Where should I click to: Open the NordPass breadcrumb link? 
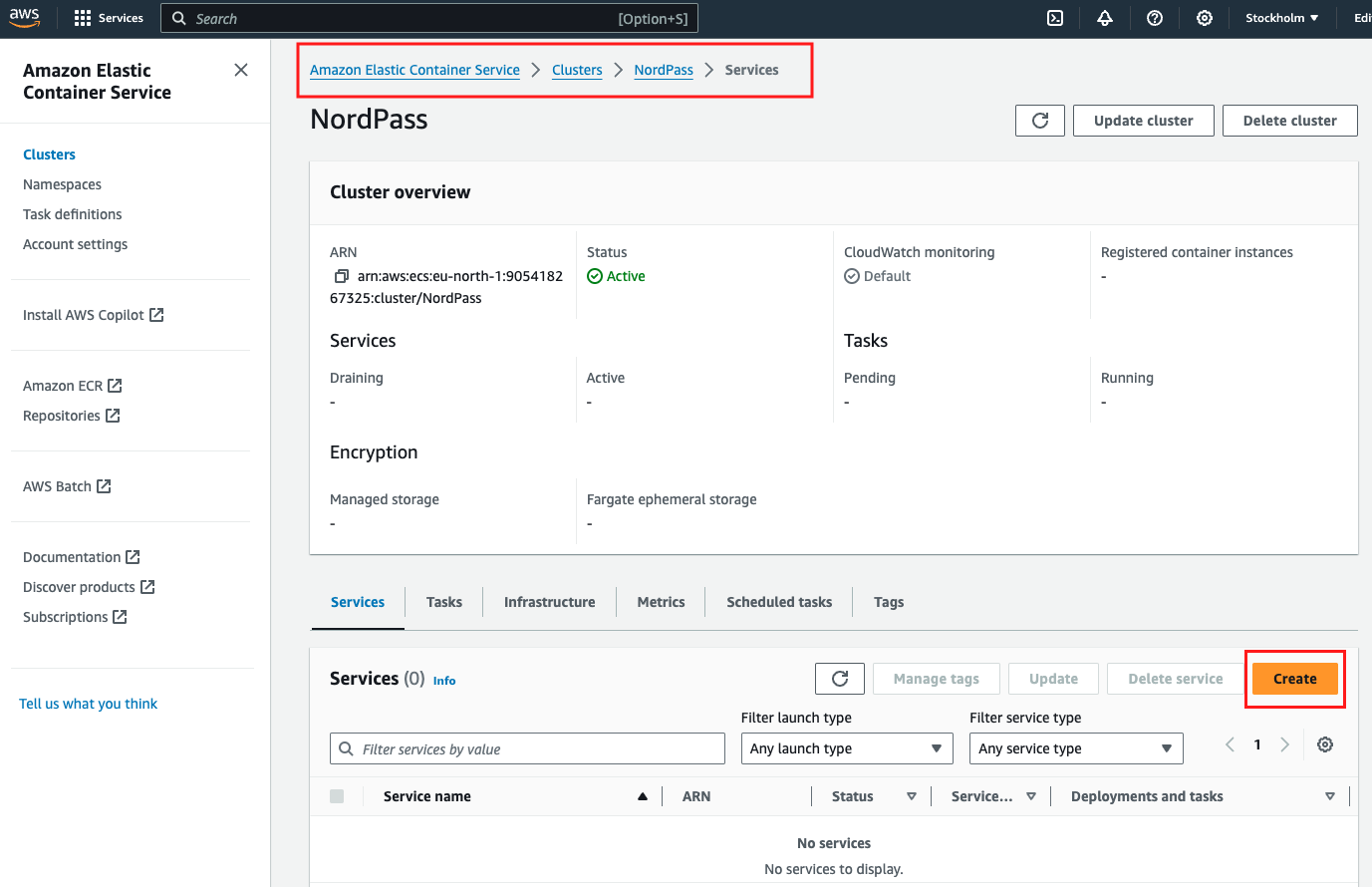[664, 70]
